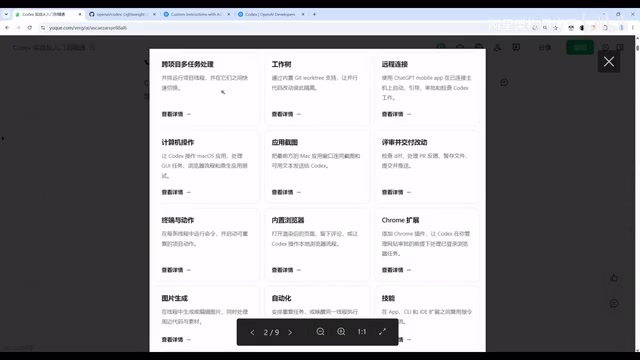Image resolution: width=640 pixels, height=360 pixels.
Task: Zoom out the image with minus magnifier
Action: click(320, 332)
